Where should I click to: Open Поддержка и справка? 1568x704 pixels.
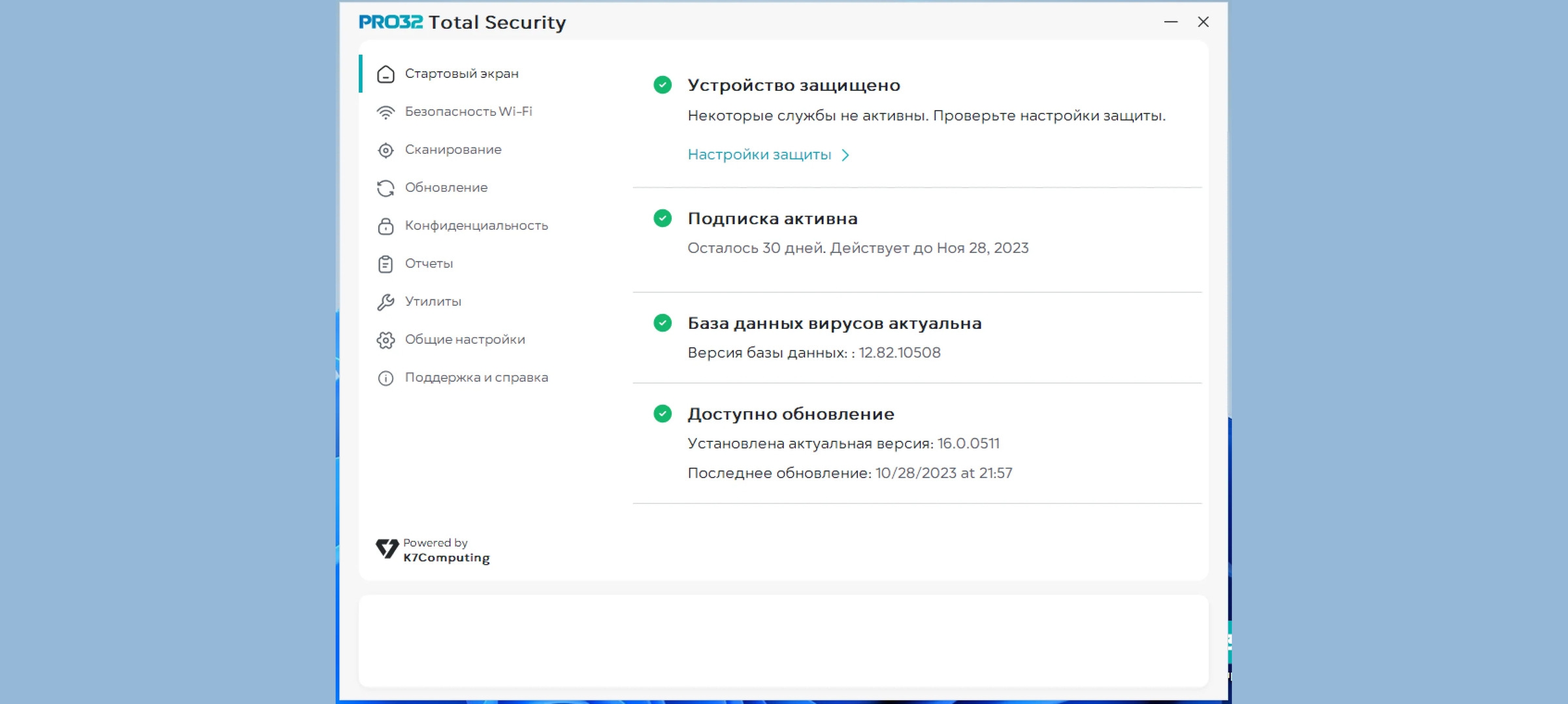pyautogui.click(x=476, y=377)
